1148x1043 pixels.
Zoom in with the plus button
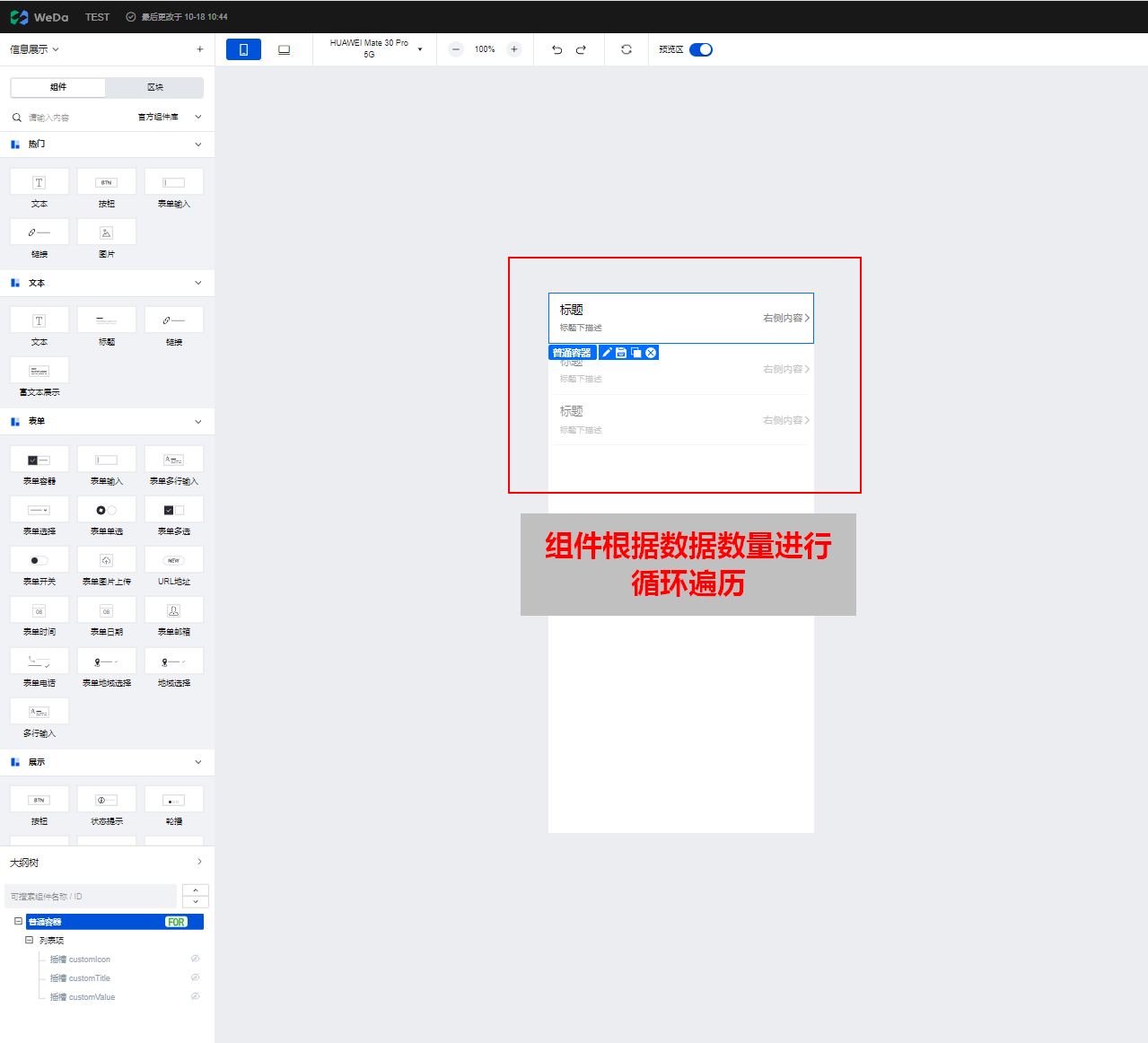pos(514,49)
